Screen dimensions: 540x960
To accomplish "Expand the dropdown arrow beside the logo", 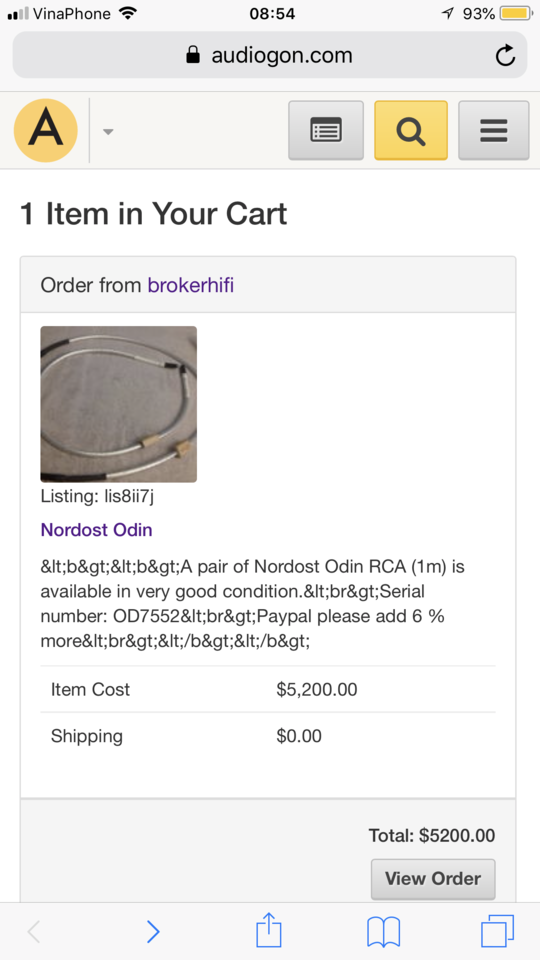I will [108, 132].
